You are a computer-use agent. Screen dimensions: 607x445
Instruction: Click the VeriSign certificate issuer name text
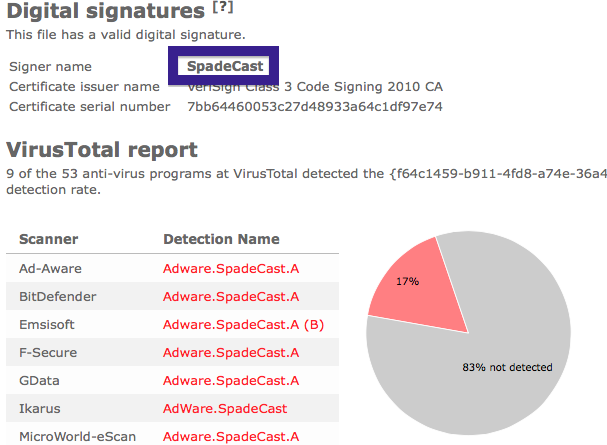[x=315, y=86]
